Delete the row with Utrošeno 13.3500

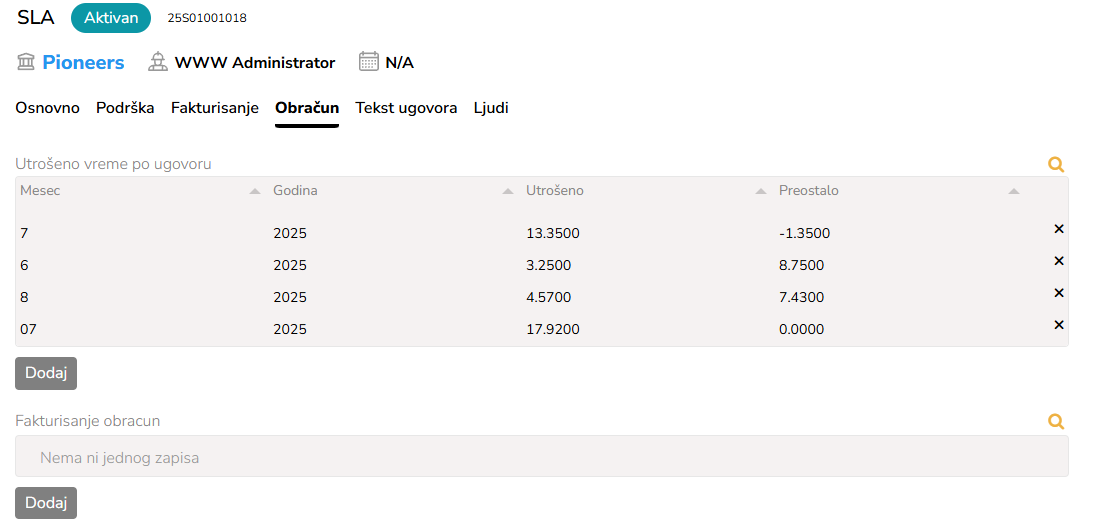1059,229
